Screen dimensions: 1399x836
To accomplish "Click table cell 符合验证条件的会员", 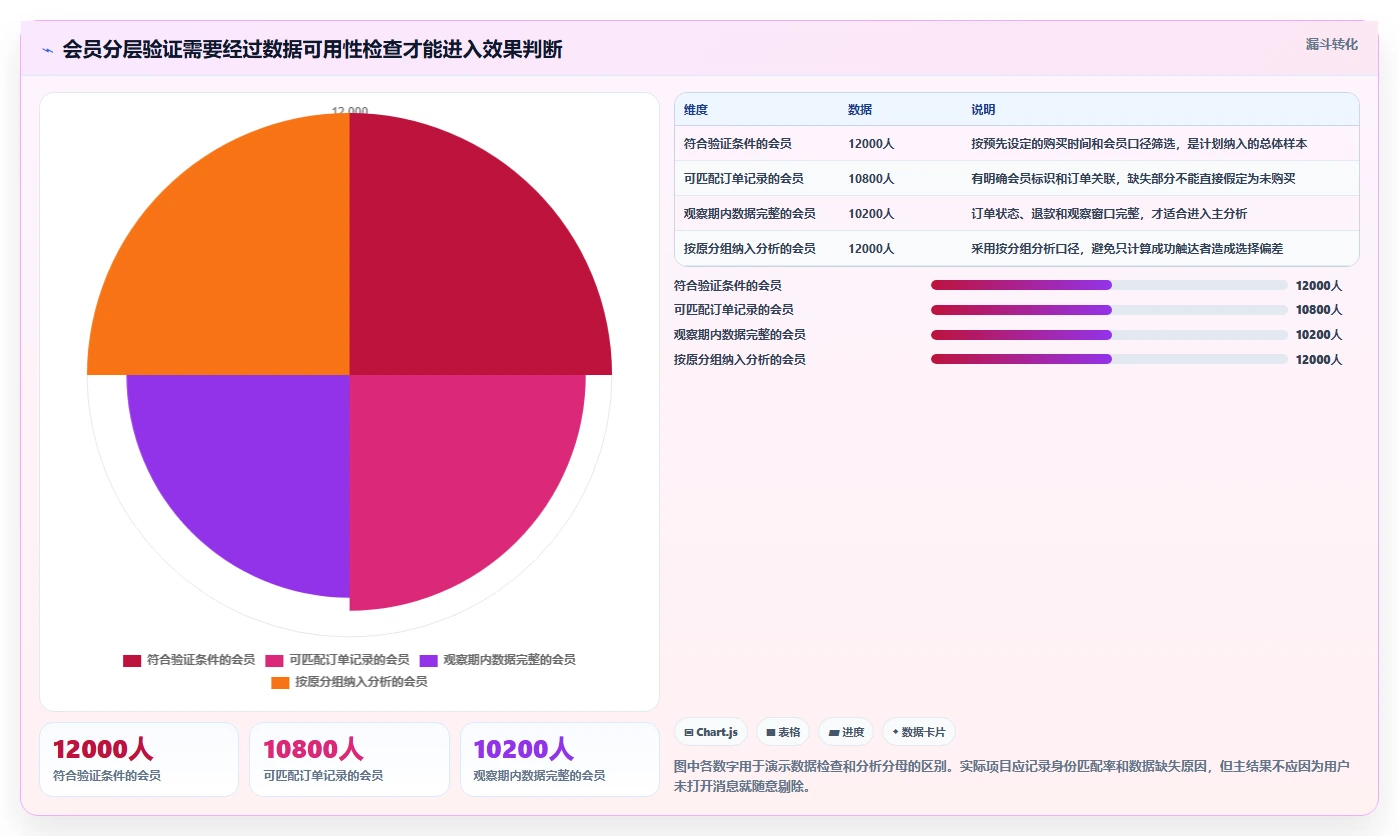I will [738, 144].
